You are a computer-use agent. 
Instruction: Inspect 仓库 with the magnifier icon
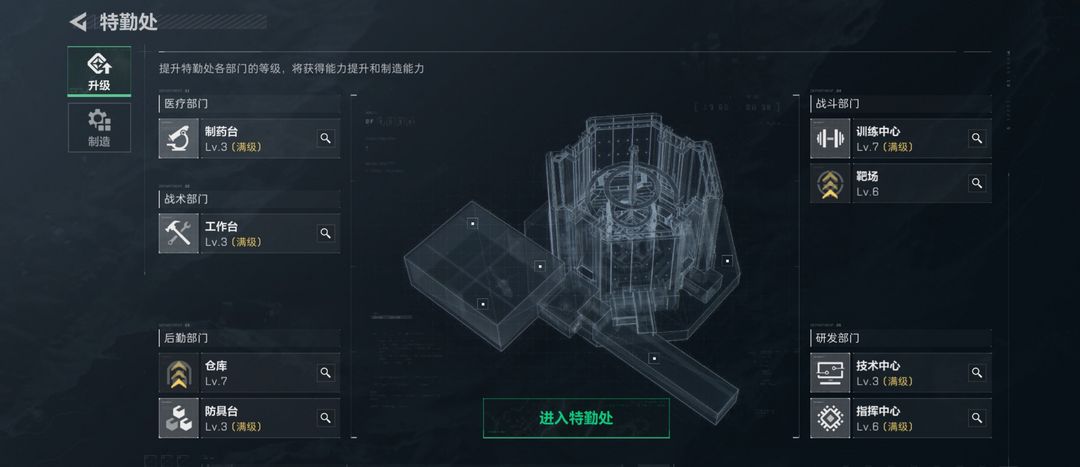point(326,373)
